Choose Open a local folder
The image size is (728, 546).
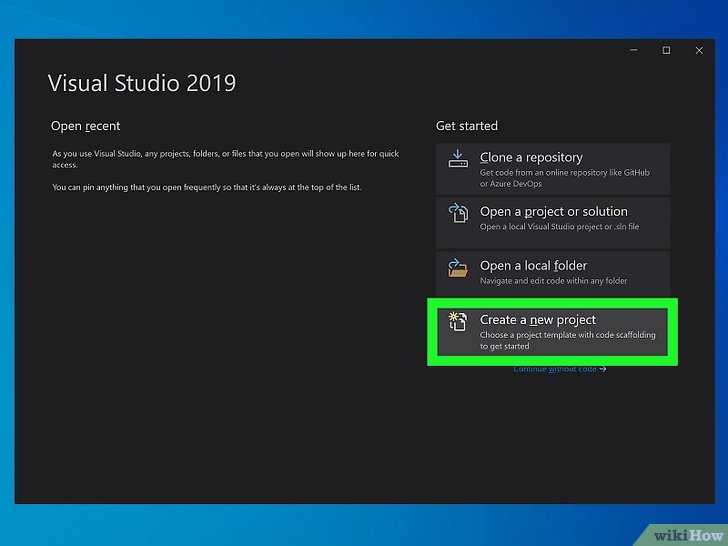click(552, 274)
